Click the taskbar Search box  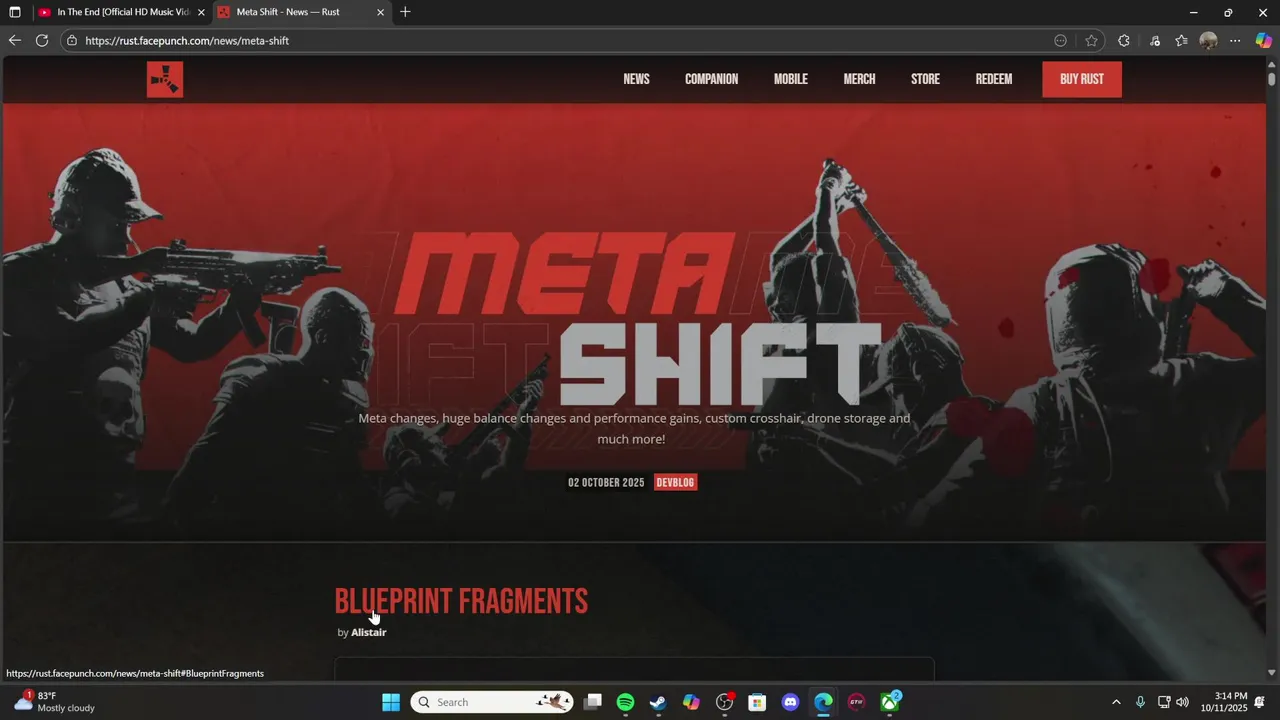[x=492, y=702]
